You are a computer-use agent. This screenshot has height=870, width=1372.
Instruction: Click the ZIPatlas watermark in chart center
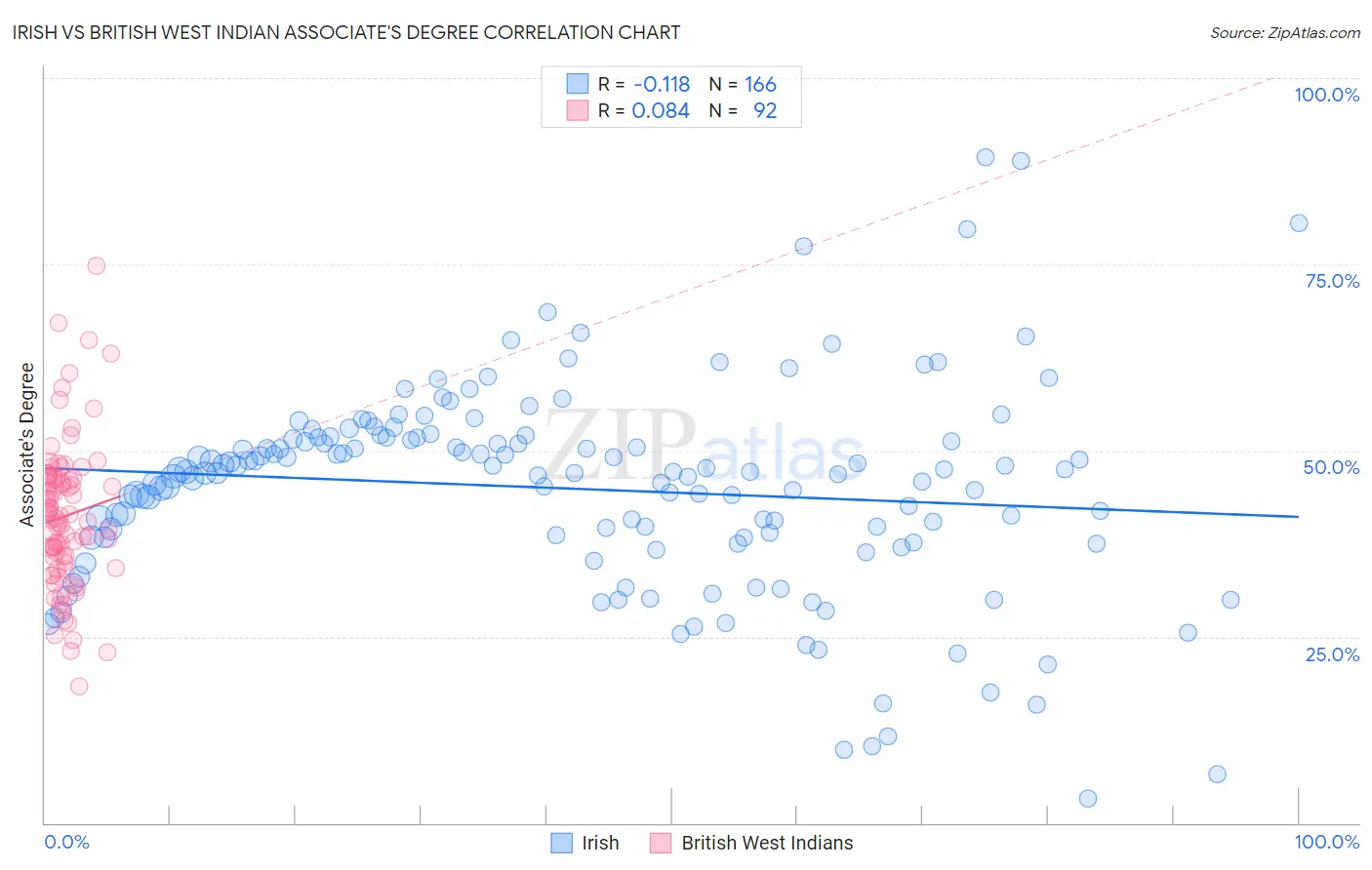705,445
